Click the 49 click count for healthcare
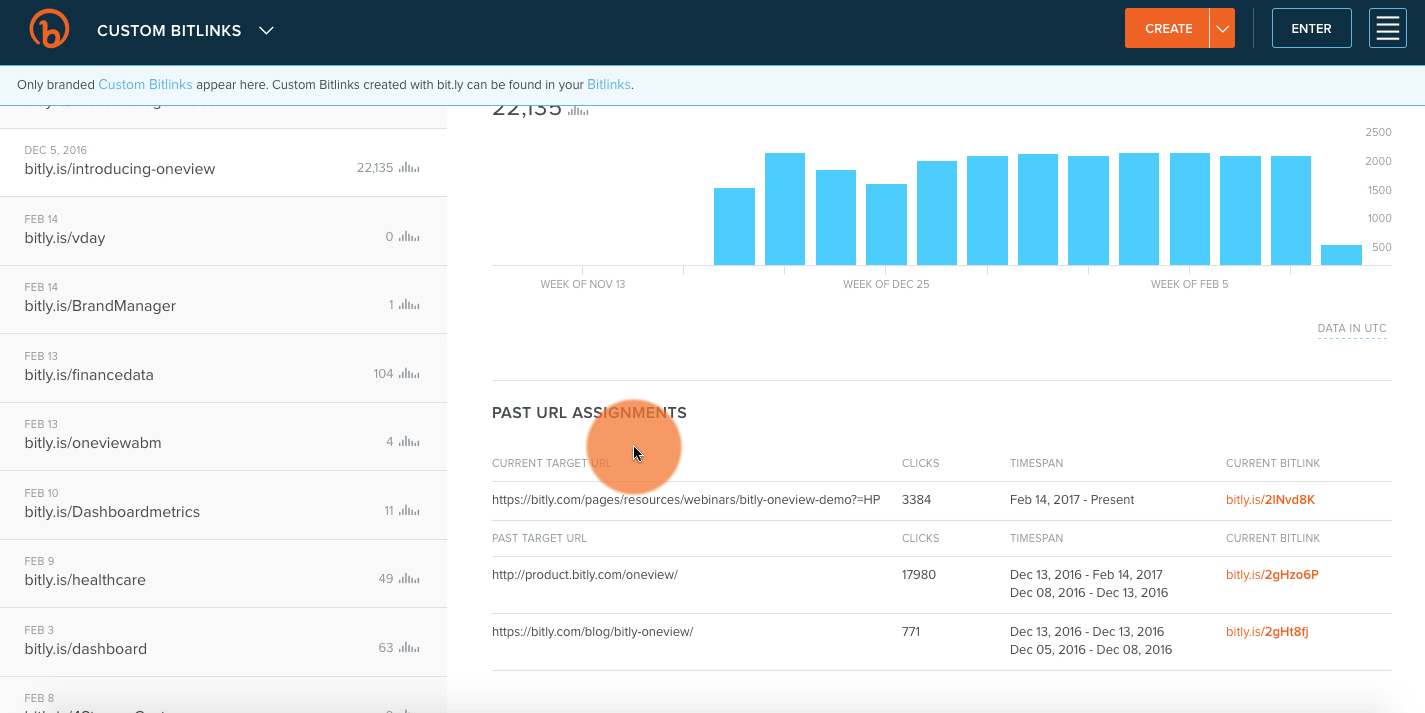This screenshot has height=713, width=1425. [x=386, y=579]
